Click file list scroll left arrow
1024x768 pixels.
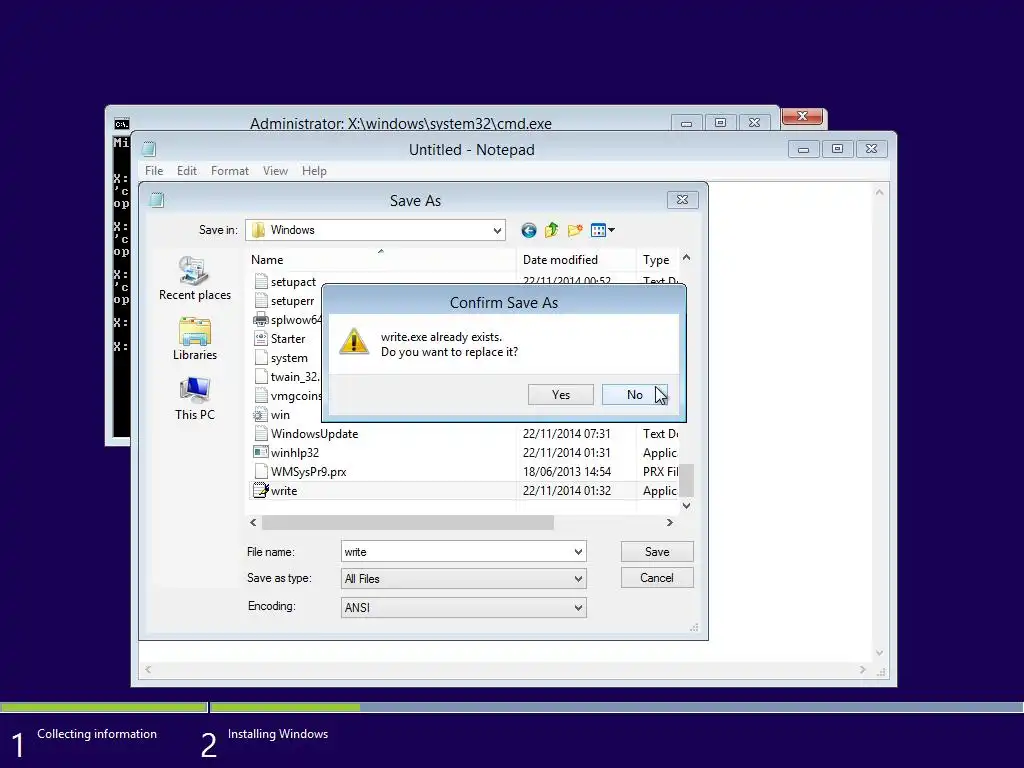(253, 522)
